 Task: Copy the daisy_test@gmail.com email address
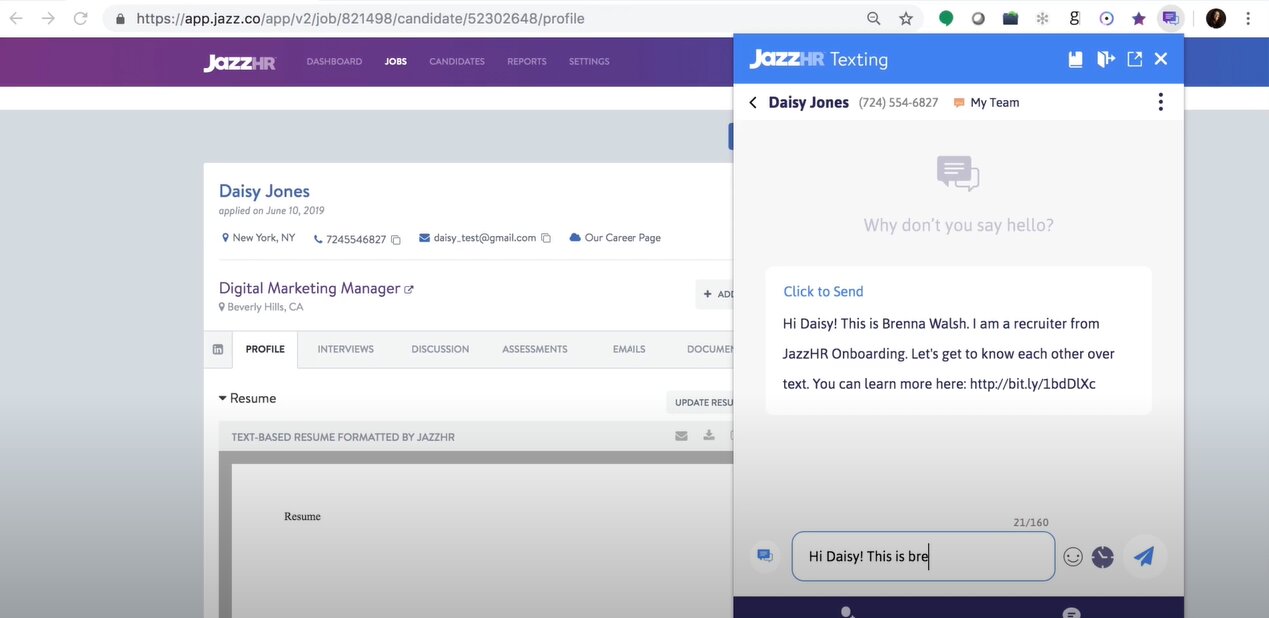pyautogui.click(x=546, y=238)
